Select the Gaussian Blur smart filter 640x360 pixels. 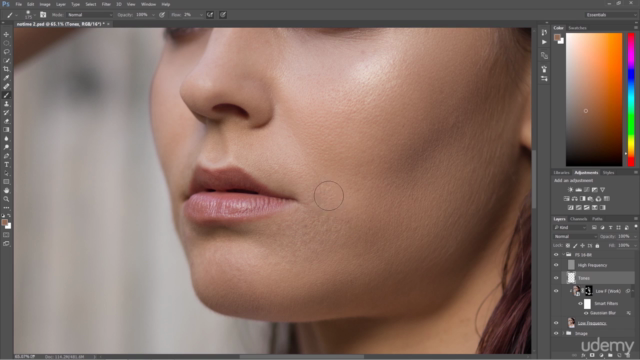point(602,313)
